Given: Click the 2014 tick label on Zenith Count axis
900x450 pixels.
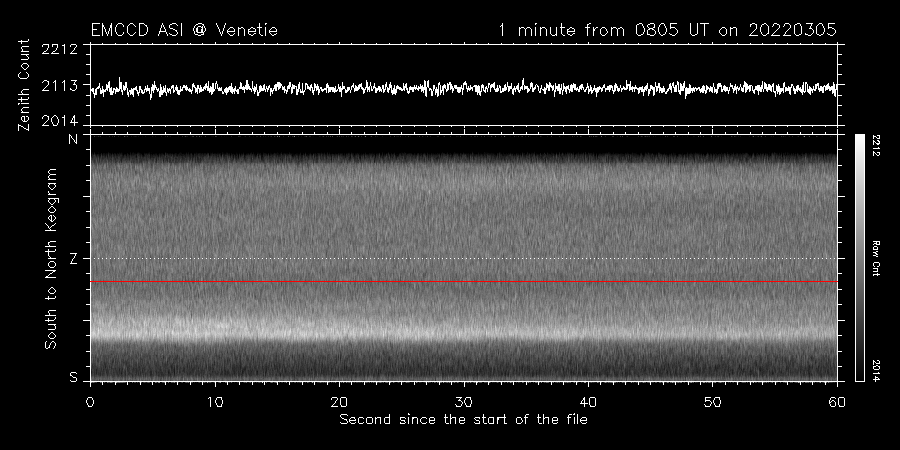Looking at the screenshot, I should tap(59, 120).
